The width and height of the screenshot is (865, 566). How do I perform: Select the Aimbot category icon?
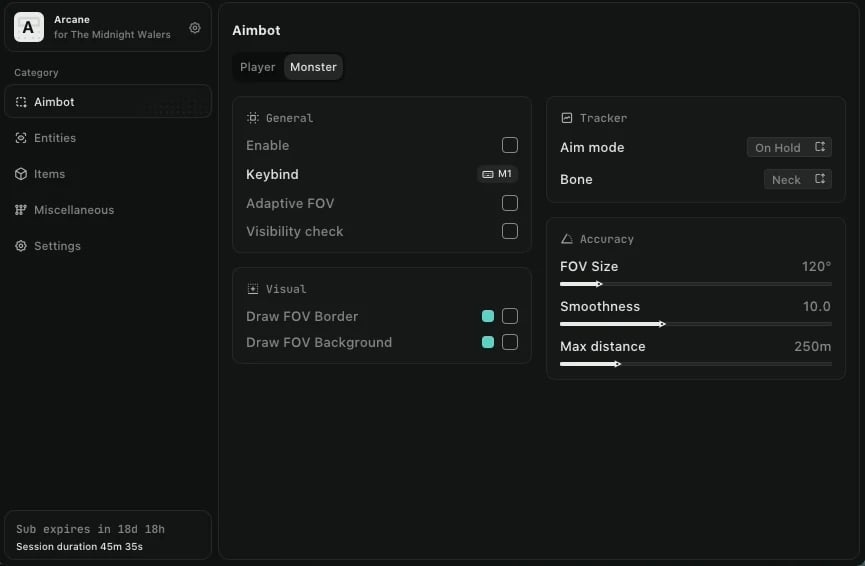[x=21, y=102]
